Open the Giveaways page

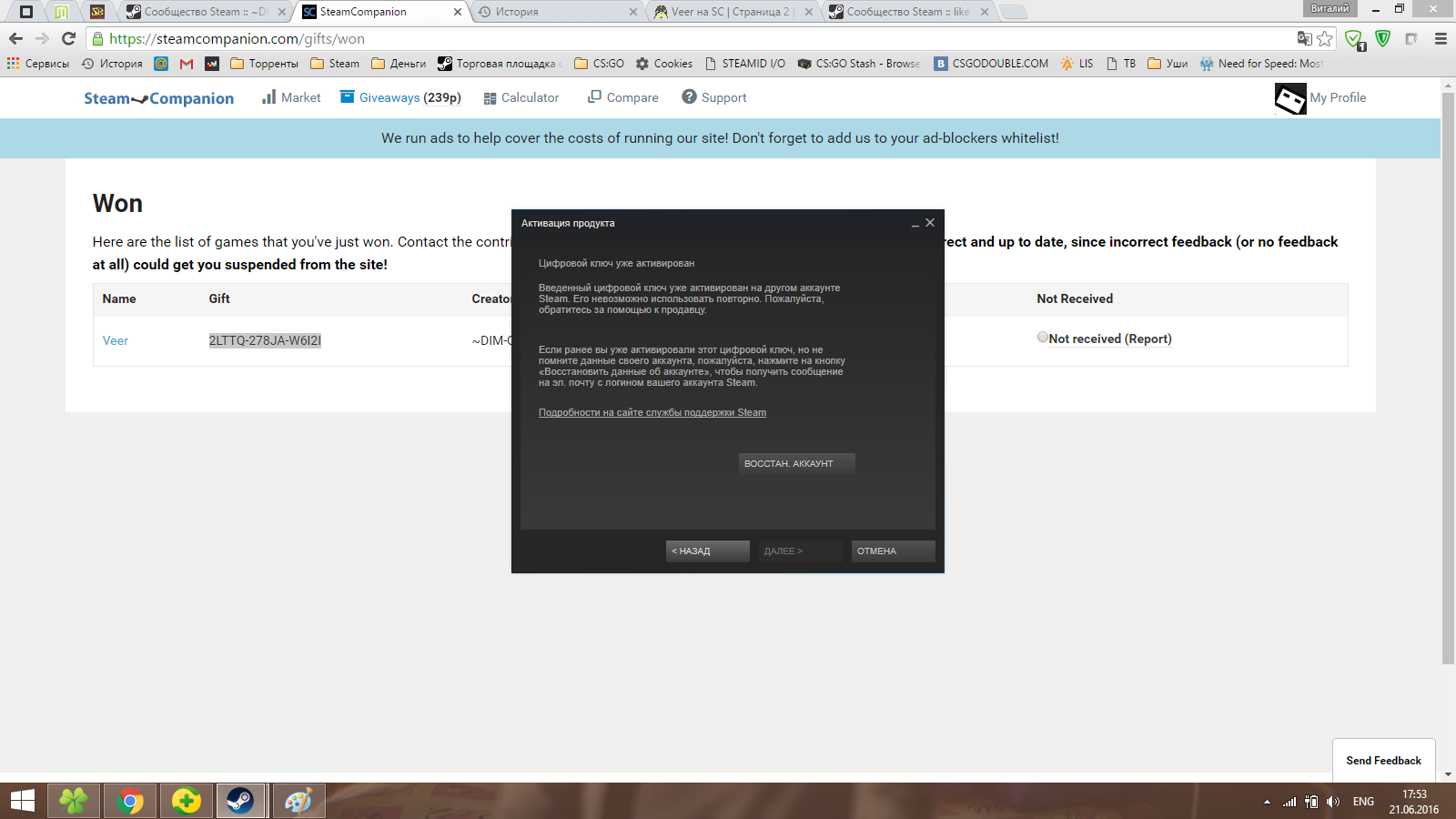400,97
